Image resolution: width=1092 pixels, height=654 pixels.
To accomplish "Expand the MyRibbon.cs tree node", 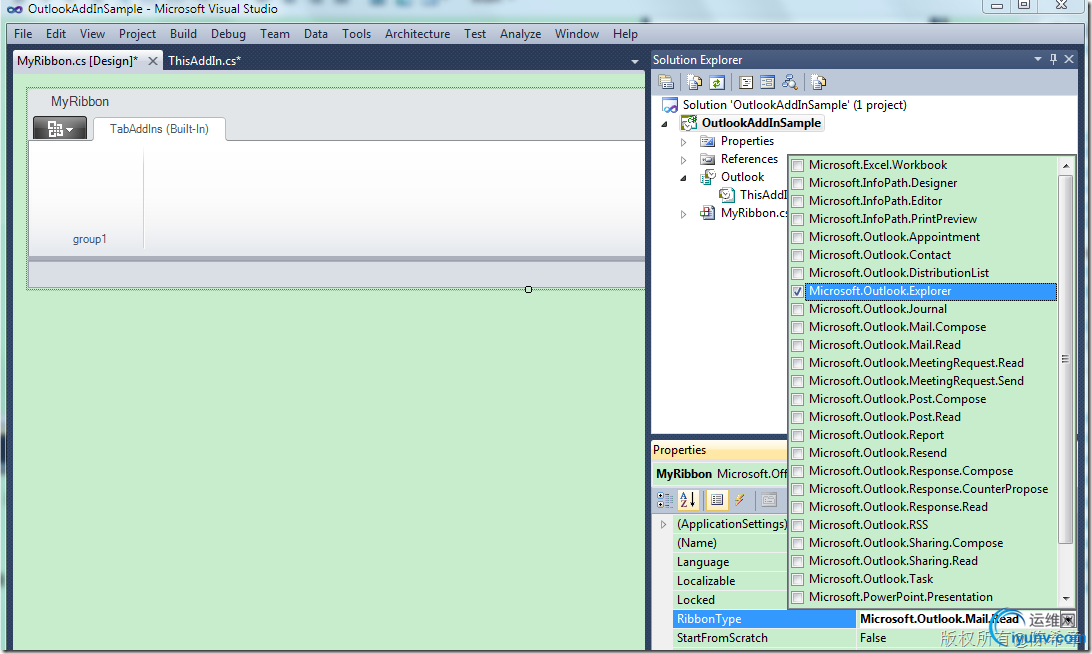I will [x=683, y=214].
